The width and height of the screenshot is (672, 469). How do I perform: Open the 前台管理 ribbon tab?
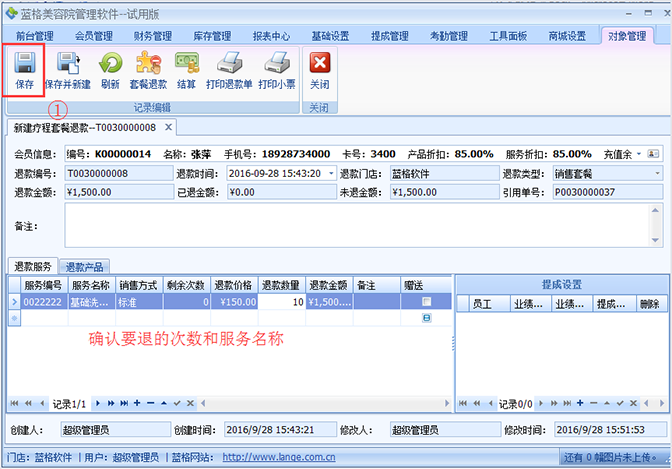point(34,36)
